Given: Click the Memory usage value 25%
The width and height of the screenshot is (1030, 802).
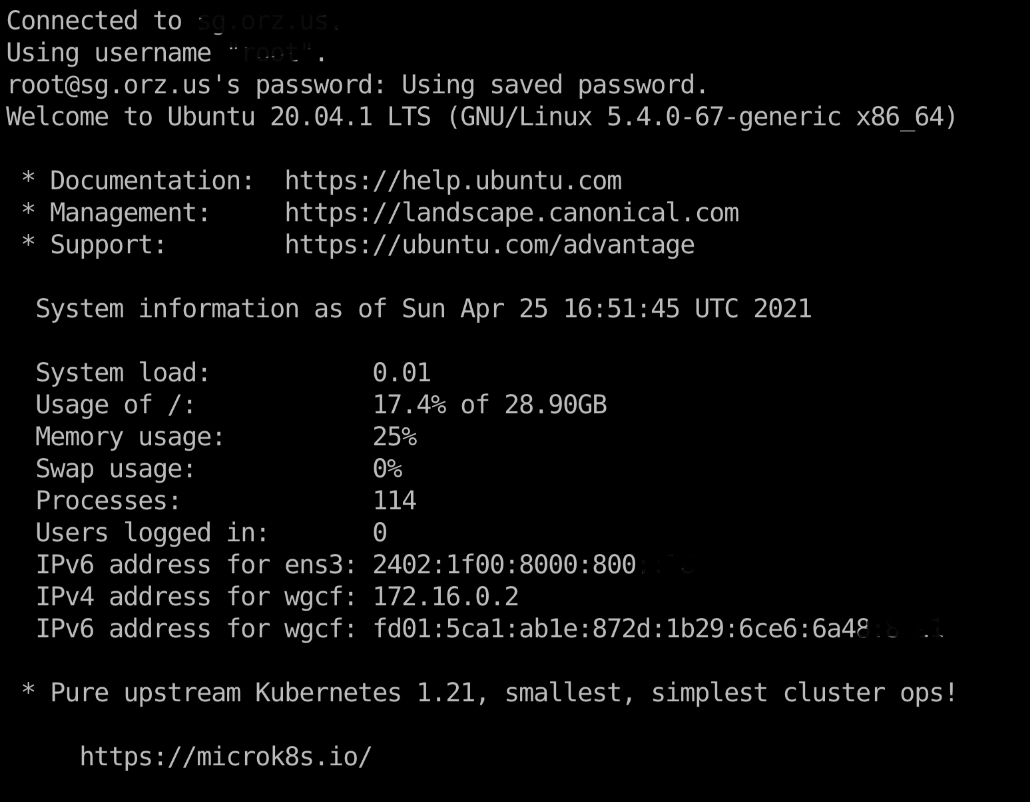Looking at the screenshot, I should [394, 437].
